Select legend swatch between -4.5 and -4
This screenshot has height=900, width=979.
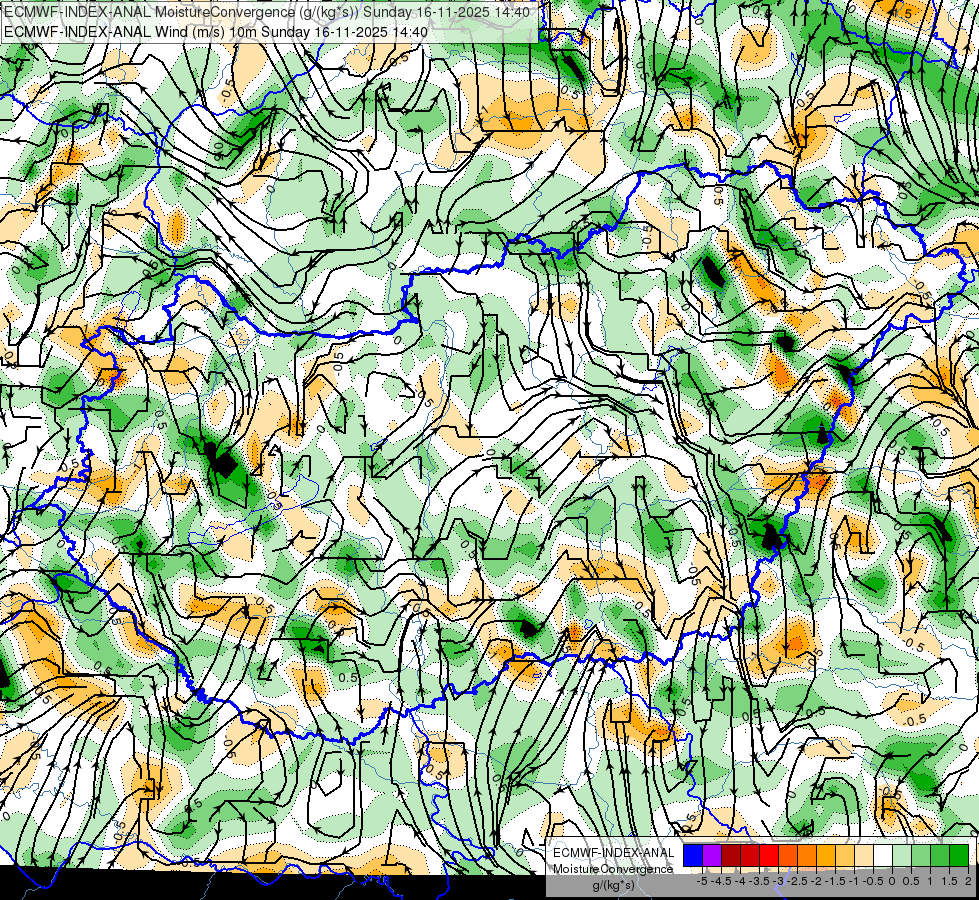pyautogui.click(x=731, y=856)
